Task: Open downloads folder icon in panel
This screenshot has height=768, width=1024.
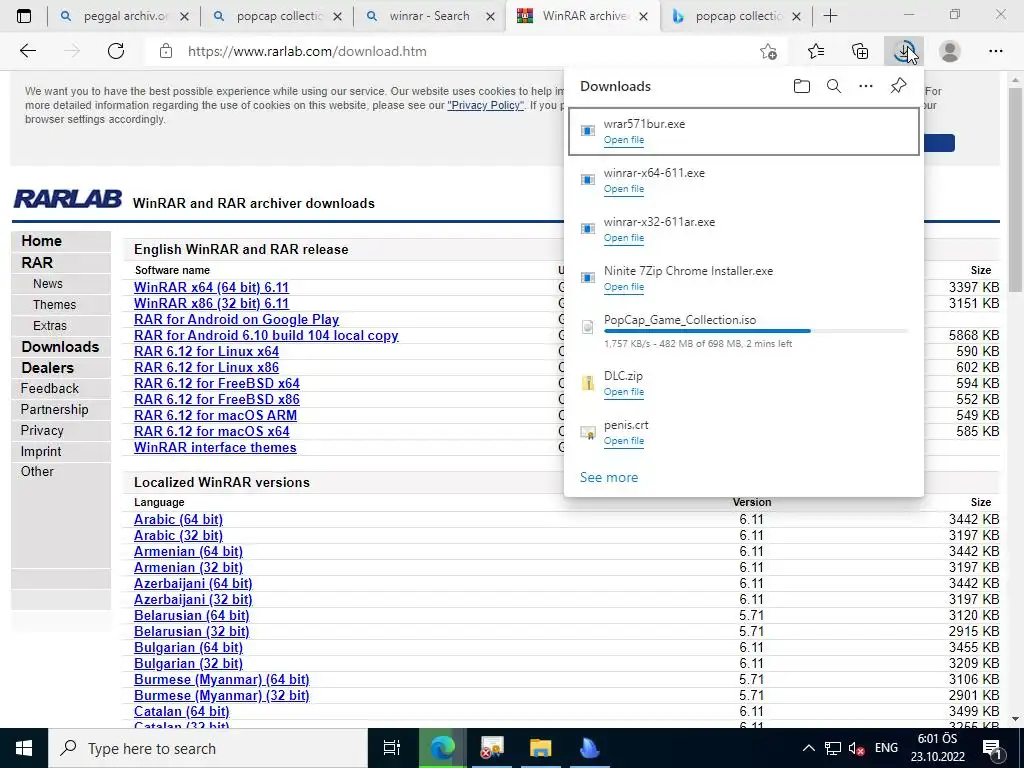Action: pyautogui.click(x=801, y=86)
